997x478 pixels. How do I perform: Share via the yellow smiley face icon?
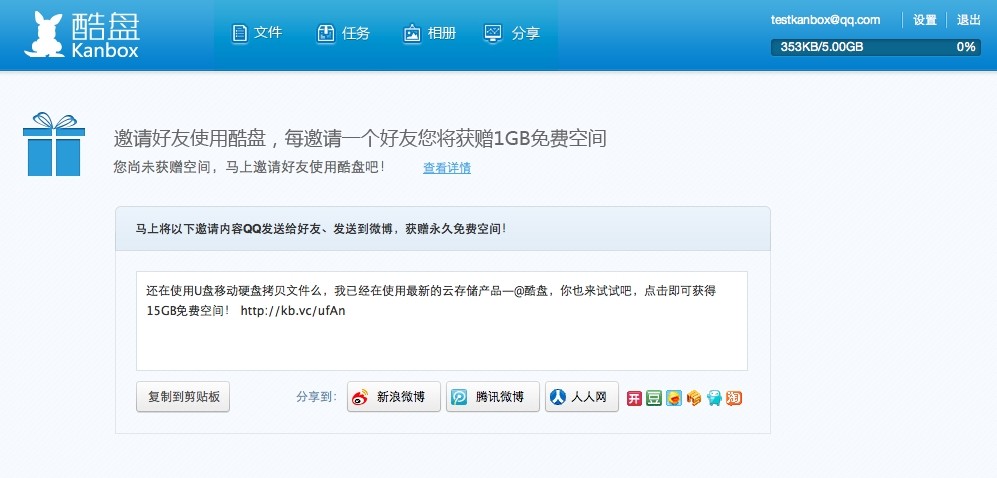coord(673,399)
